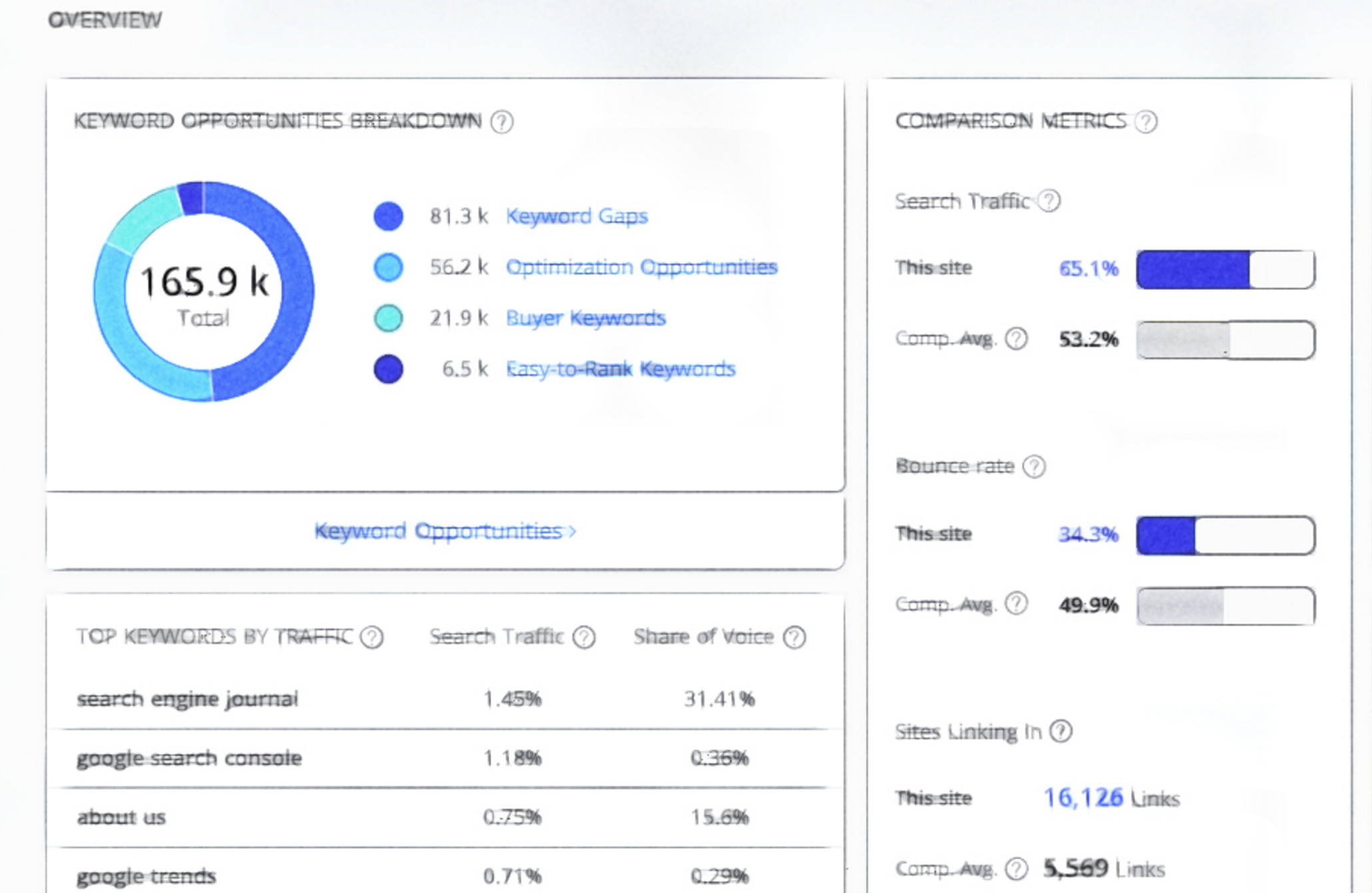
Task: Click the 165.9 k Total donut chart
Action: pyautogui.click(x=204, y=291)
